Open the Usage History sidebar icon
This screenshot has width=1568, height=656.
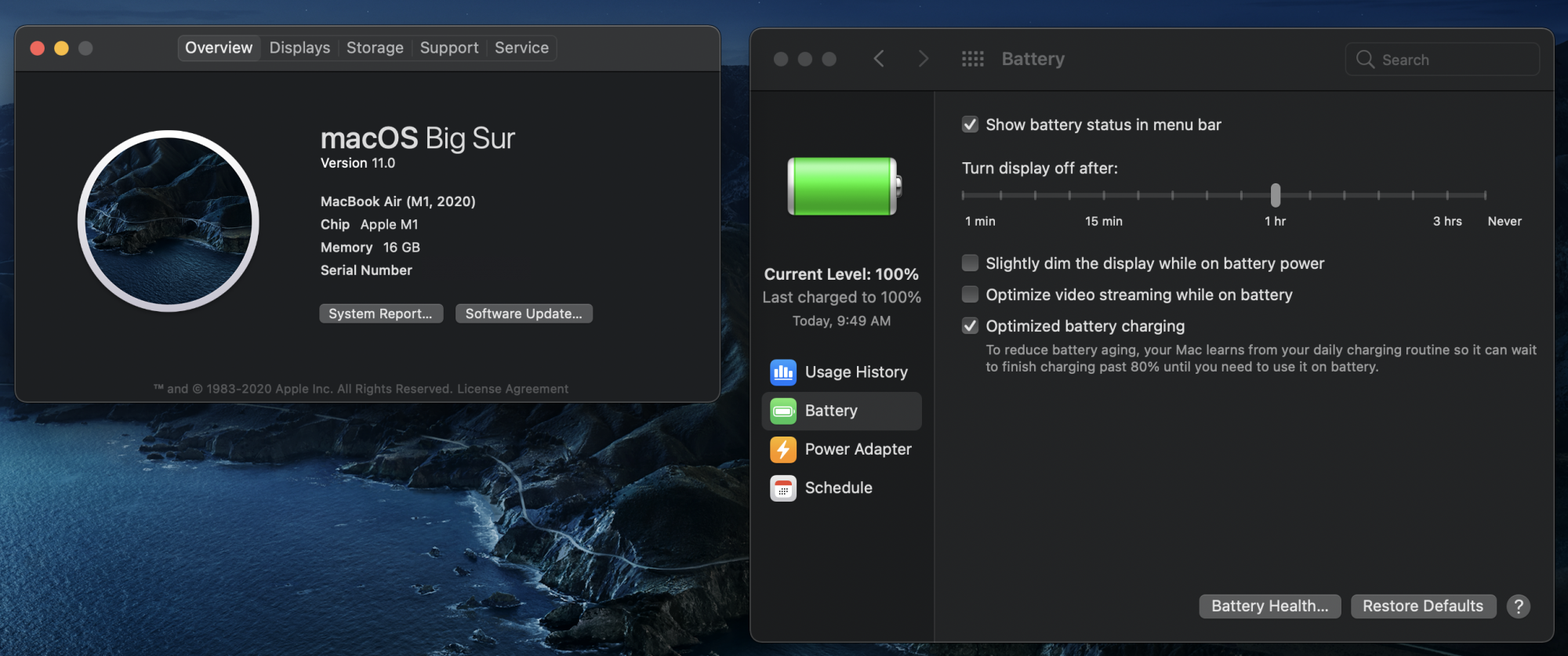tap(782, 372)
